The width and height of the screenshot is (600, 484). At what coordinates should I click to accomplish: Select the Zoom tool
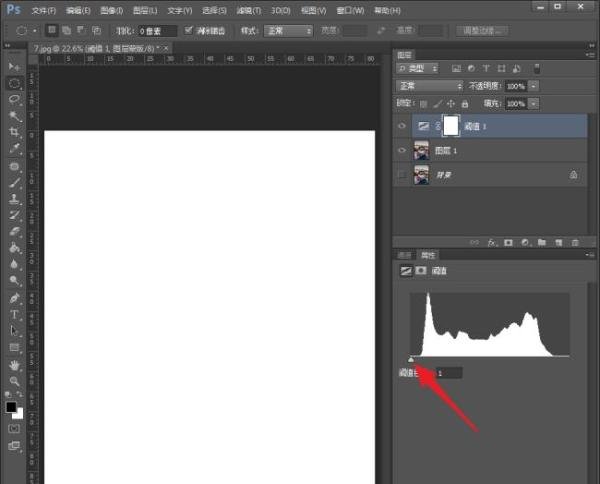click(14, 381)
